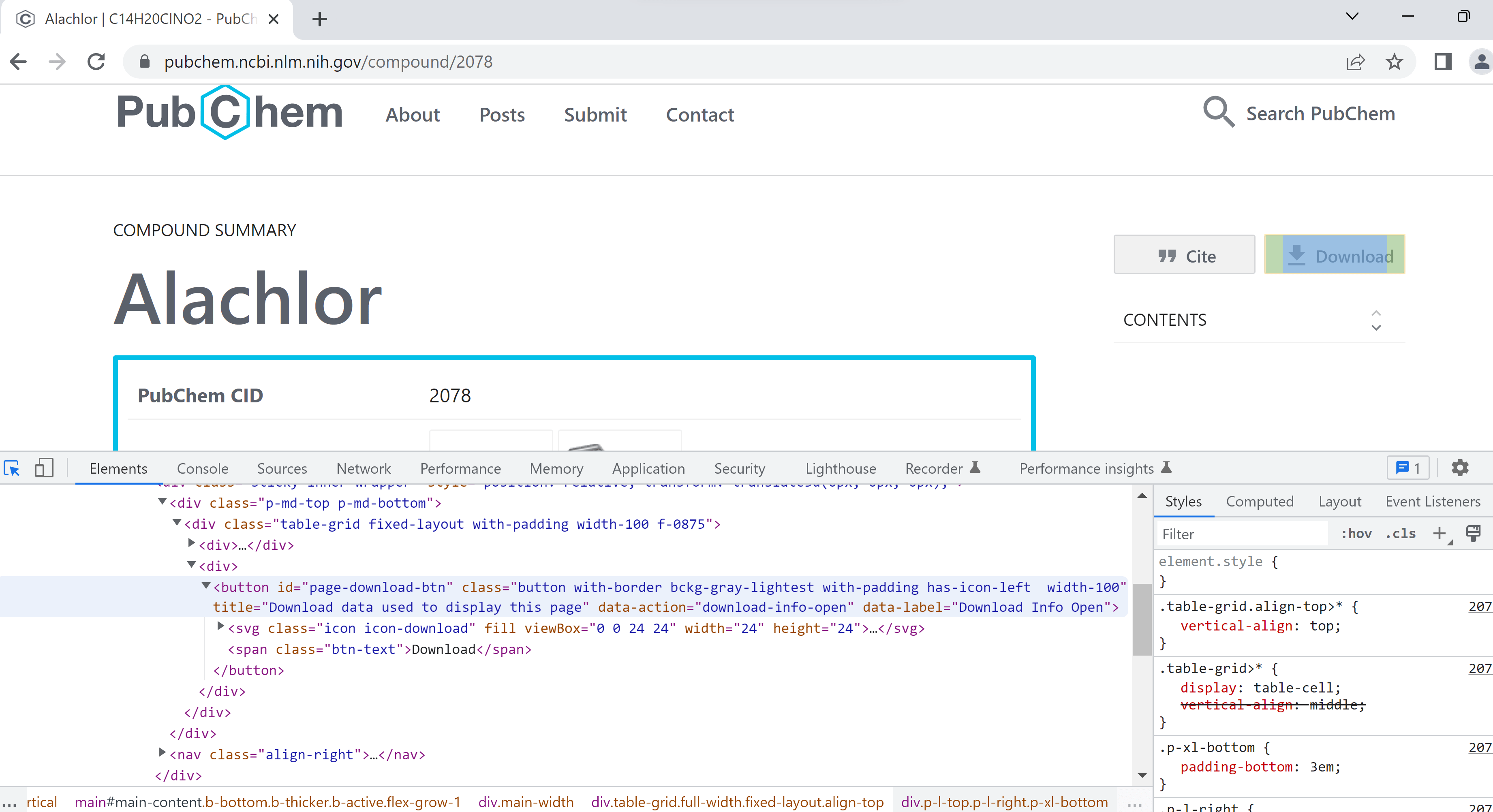This screenshot has height=812, width=1493.
Task: Open DevTools settings gear
Action: tap(1460, 468)
